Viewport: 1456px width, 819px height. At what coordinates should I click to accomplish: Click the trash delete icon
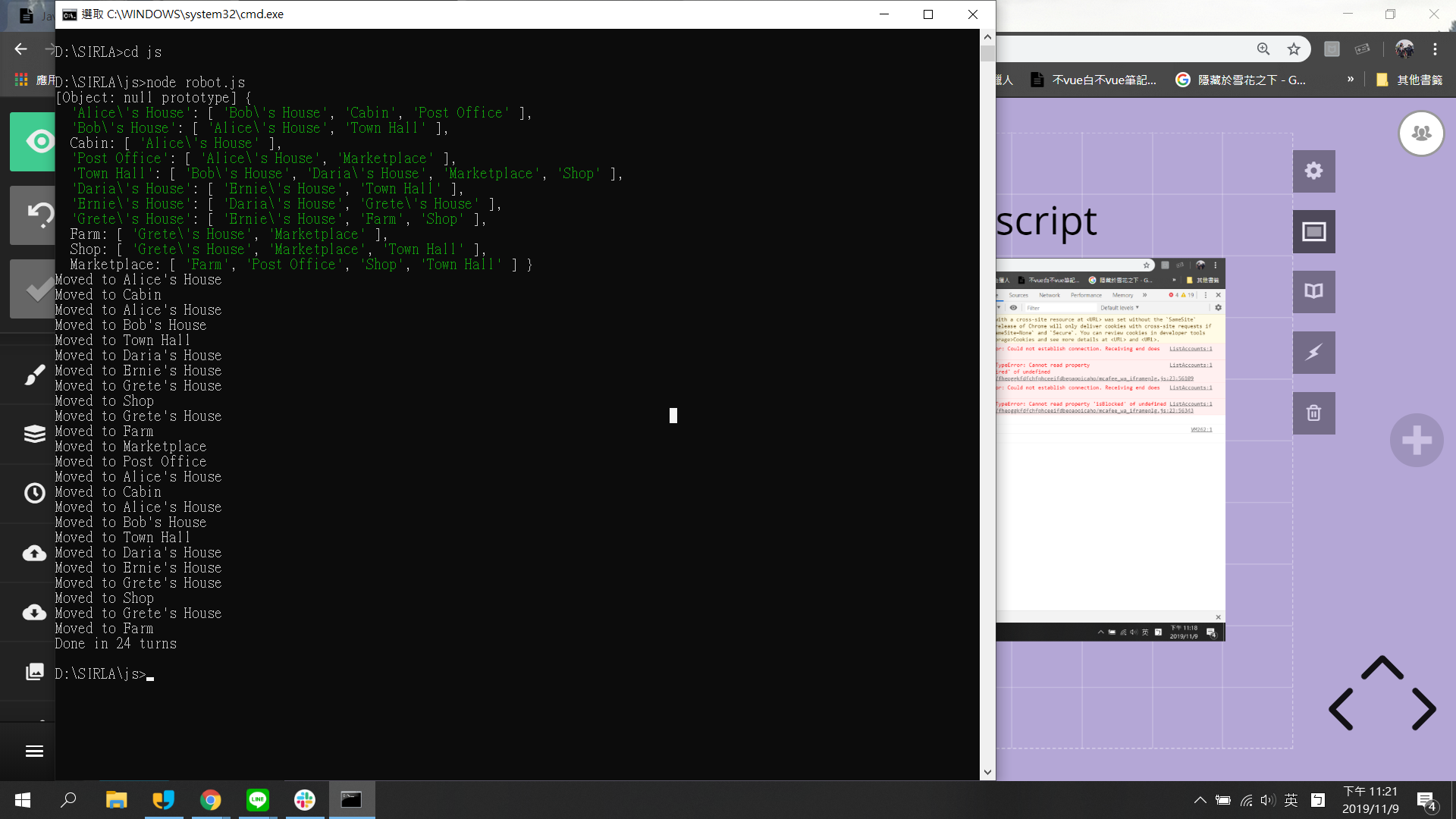[x=1313, y=413]
